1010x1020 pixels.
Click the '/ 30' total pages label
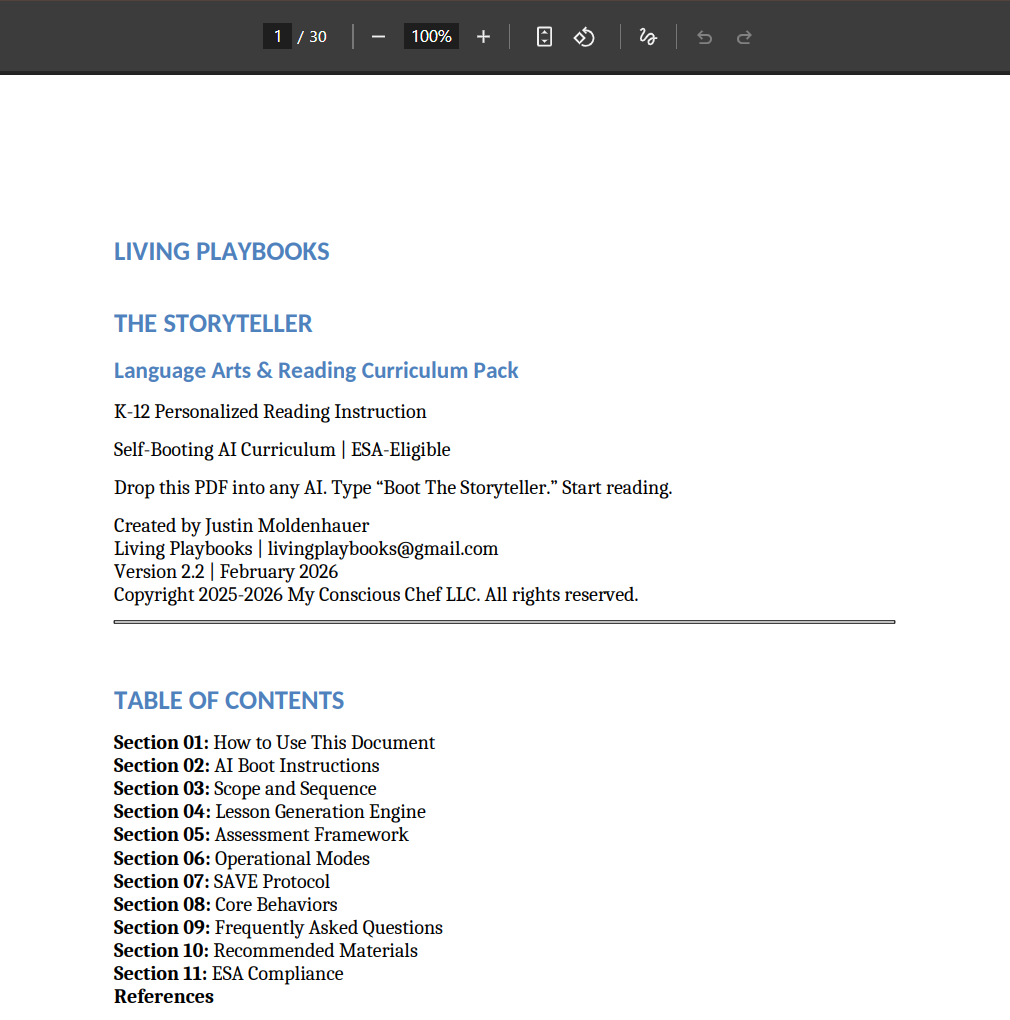coord(312,37)
